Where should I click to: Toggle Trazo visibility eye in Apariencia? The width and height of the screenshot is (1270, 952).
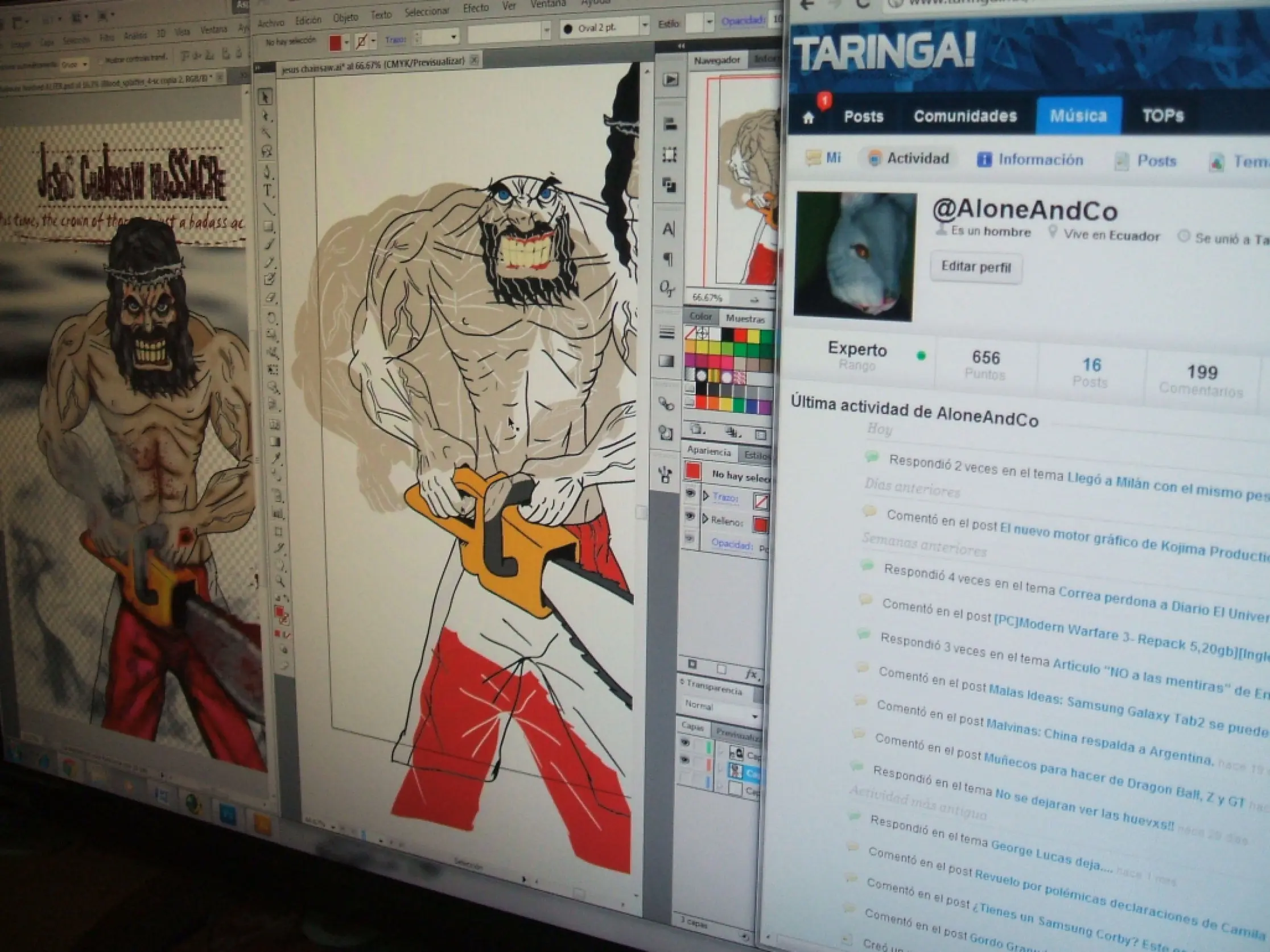[x=690, y=494]
